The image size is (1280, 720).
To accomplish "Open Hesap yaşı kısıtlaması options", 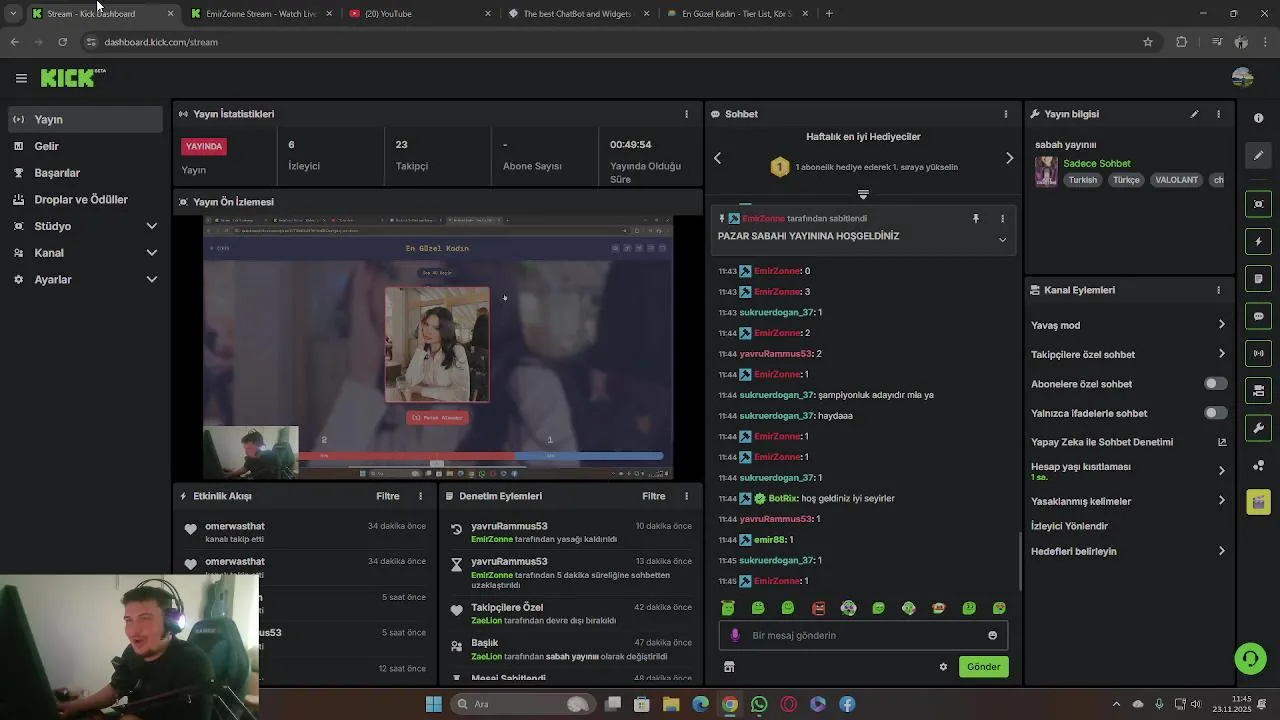I will [x=1221, y=471].
